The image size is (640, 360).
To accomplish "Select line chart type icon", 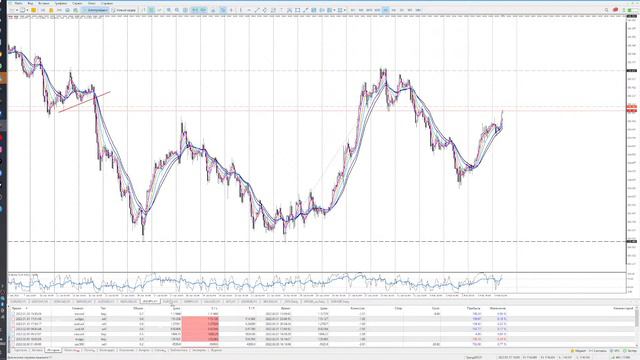I will [x=159, y=10].
